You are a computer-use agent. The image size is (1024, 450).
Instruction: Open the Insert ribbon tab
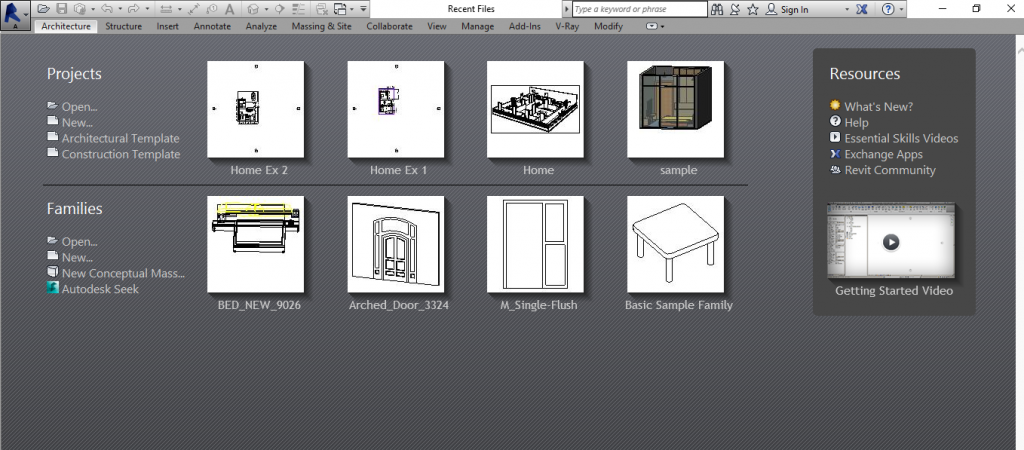(168, 26)
